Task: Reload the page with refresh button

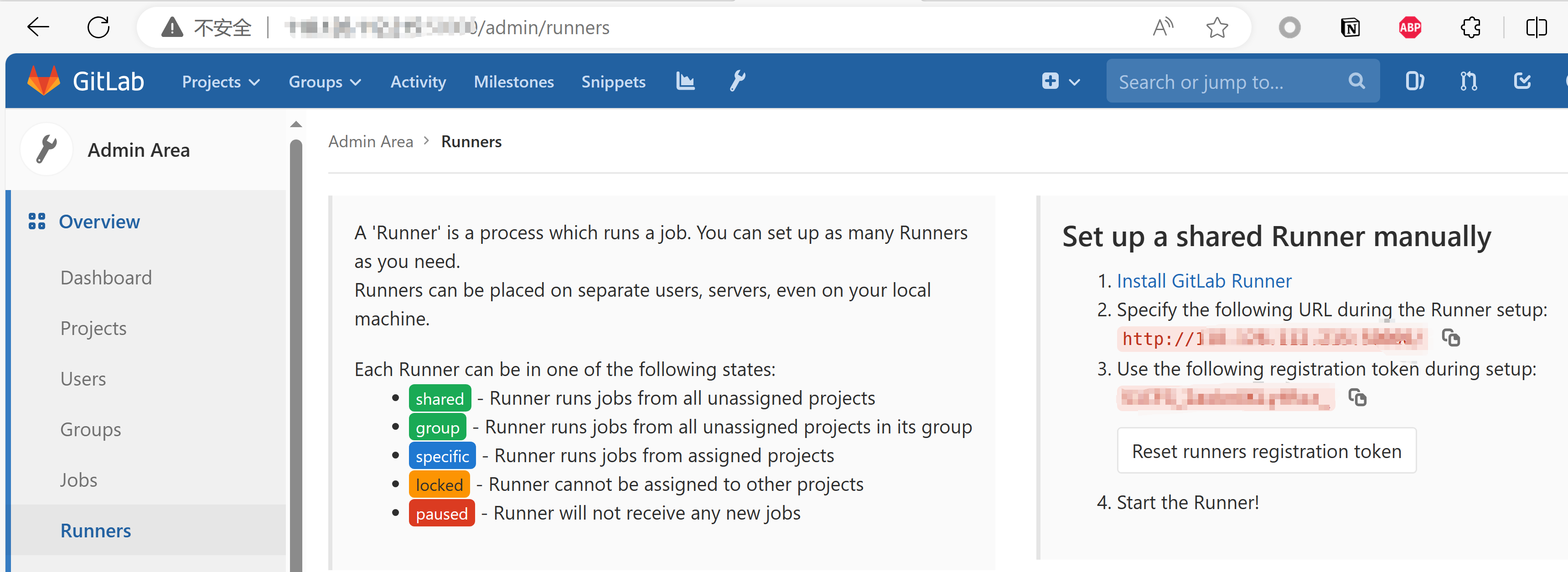Action: (x=98, y=27)
